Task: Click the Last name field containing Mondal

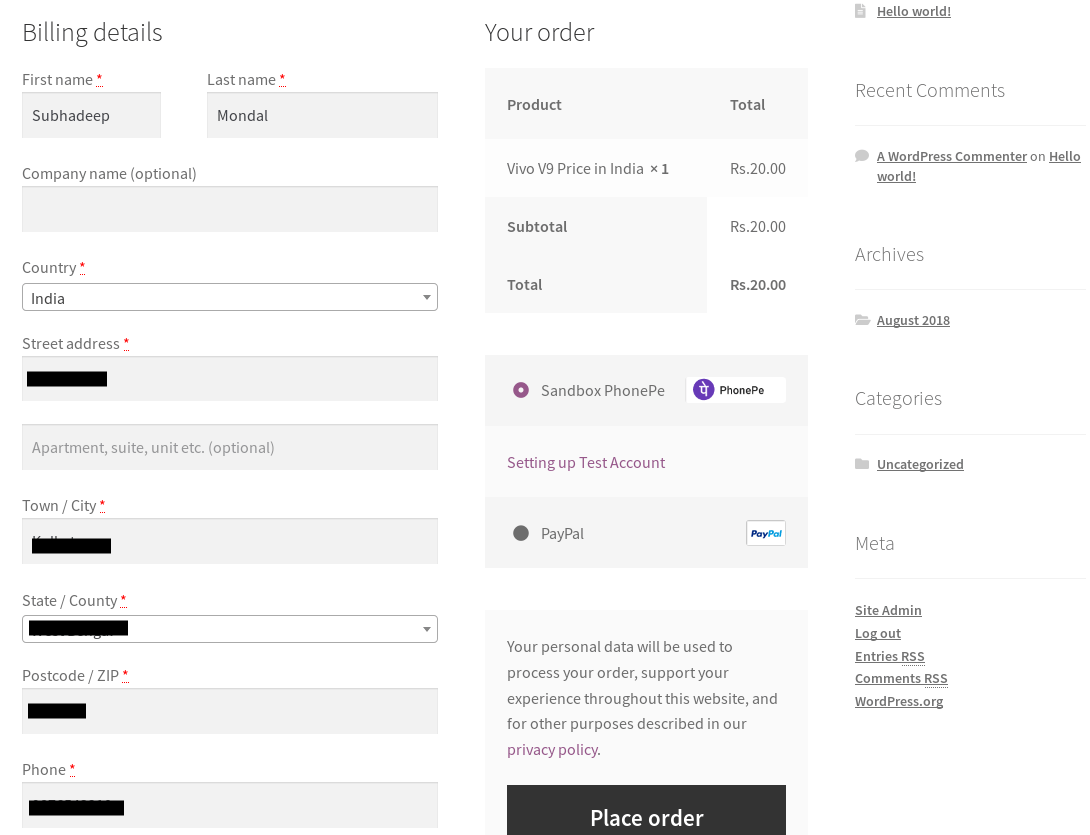Action: click(x=322, y=115)
